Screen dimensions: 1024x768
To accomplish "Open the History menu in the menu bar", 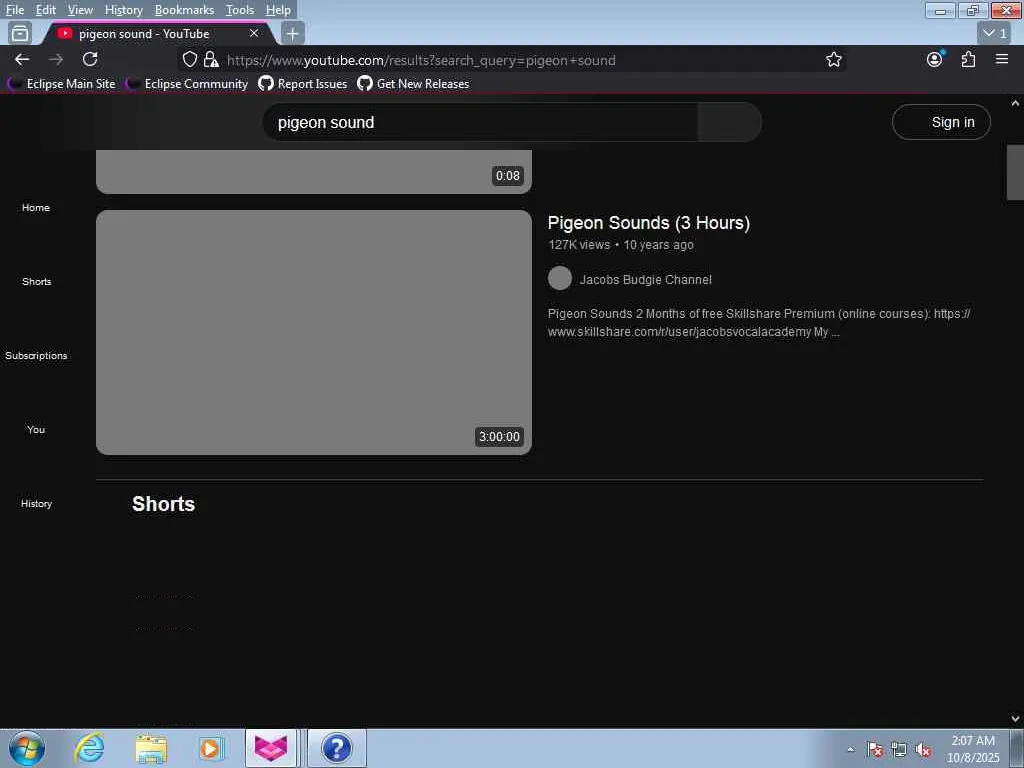I will click(x=123, y=10).
